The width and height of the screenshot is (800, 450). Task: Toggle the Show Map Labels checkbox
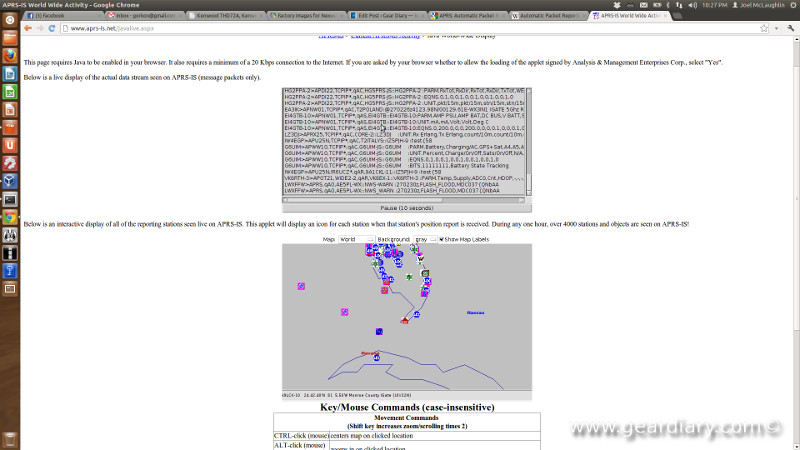pos(441,239)
